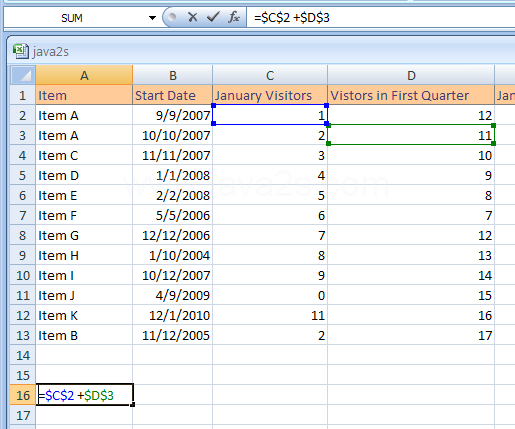Click the date cell 12/12/2006

(x=172, y=235)
